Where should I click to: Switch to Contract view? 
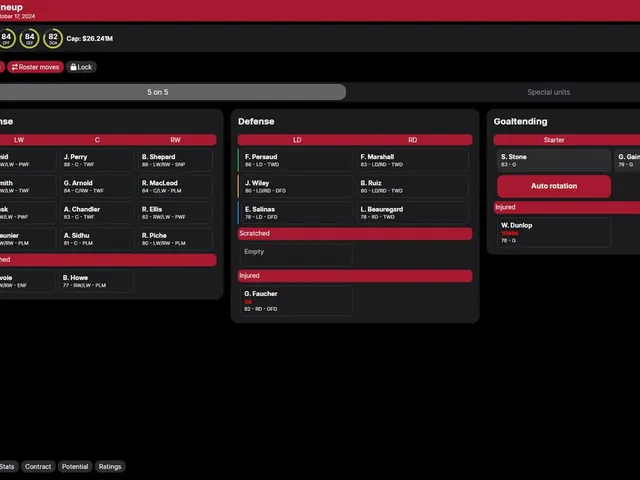[x=38, y=467]
